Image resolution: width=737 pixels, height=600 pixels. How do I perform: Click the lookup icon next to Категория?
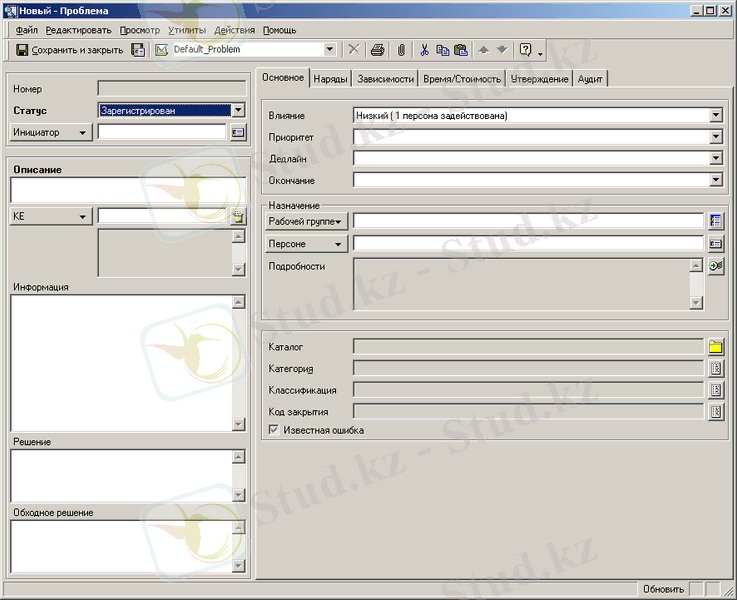tap(716, 369)
